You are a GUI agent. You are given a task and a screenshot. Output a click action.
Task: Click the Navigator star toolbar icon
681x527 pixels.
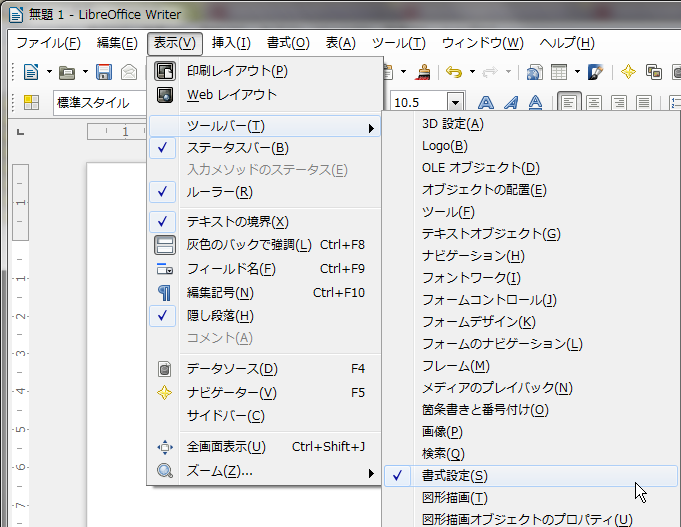(x=628, y=72)
